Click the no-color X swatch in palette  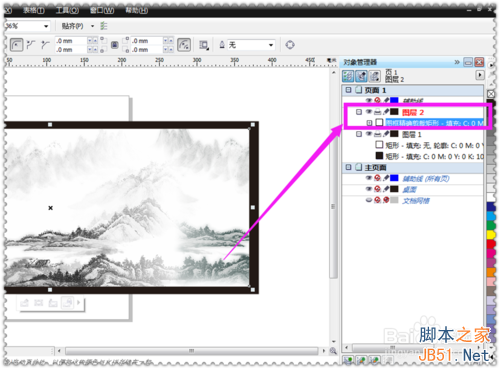491,94
